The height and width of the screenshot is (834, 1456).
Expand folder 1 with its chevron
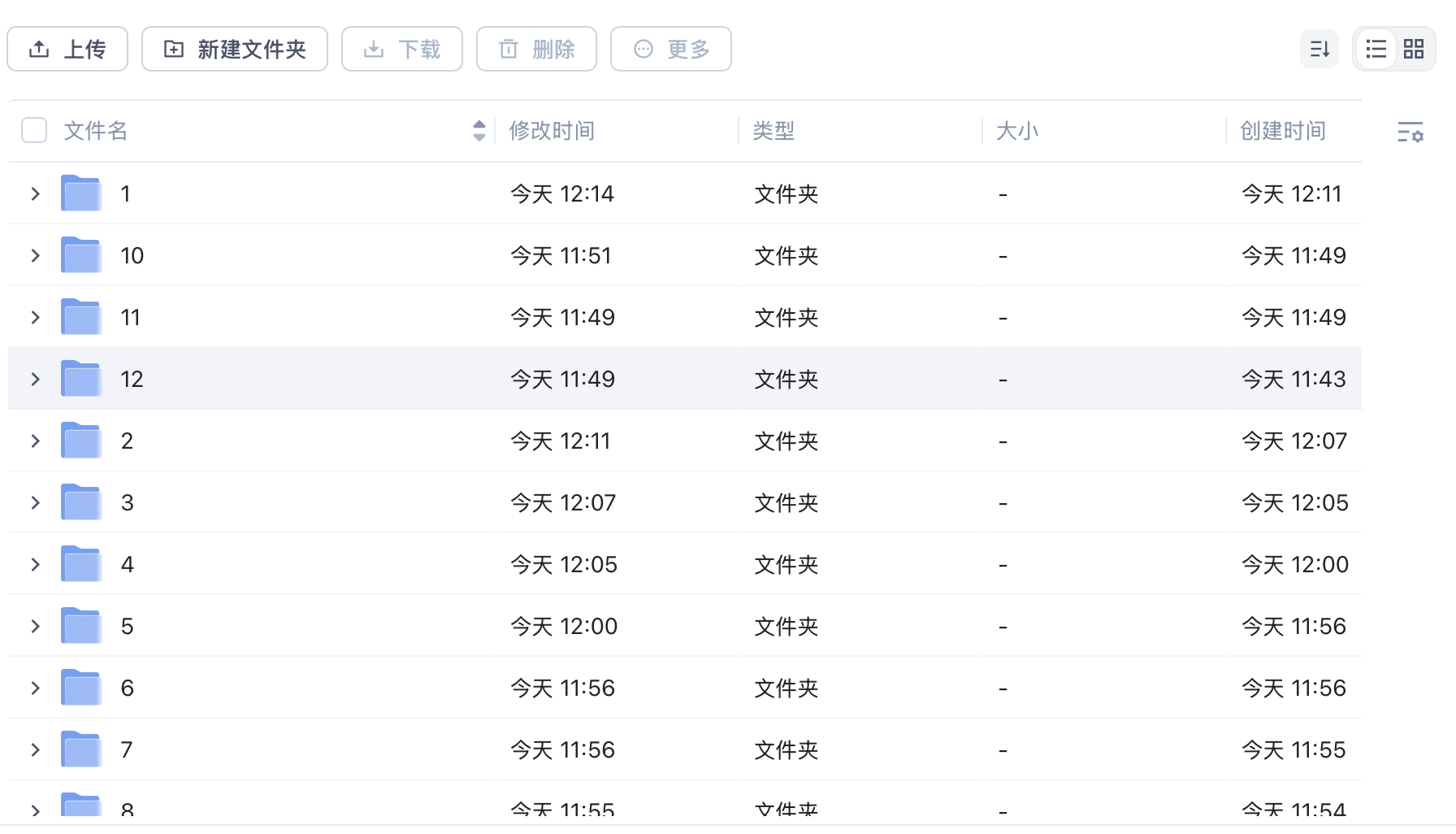(x=35, y=193)
